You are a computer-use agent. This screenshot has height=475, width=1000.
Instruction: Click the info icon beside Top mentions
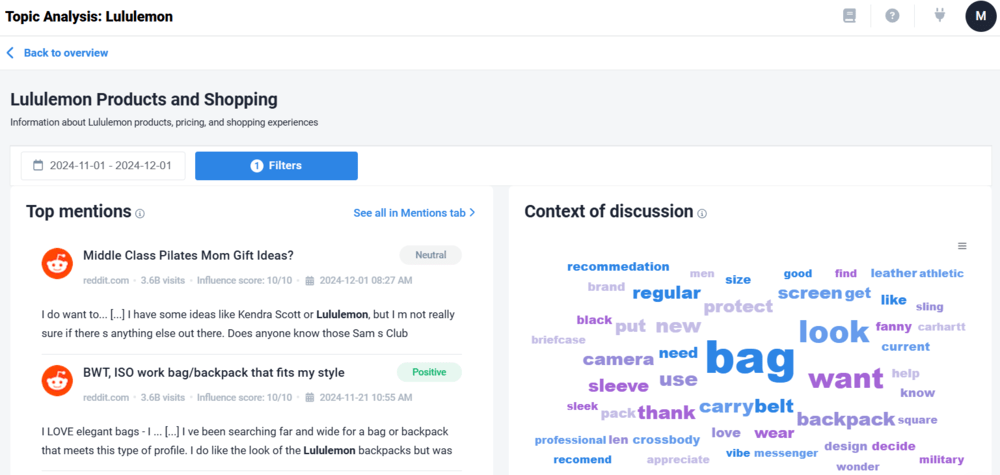coord(140,214)
